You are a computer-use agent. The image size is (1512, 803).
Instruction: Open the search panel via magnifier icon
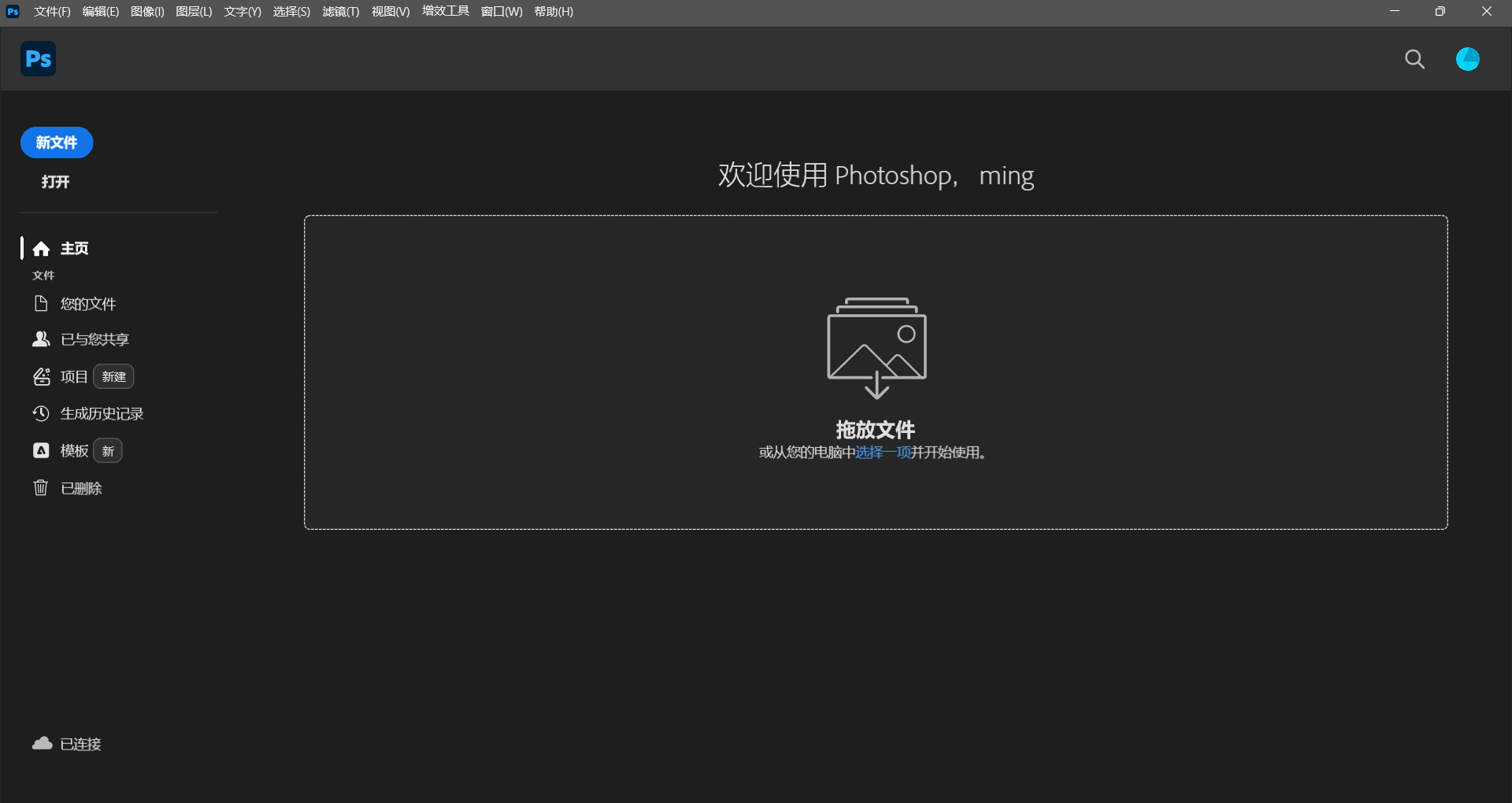point(1414,59)
